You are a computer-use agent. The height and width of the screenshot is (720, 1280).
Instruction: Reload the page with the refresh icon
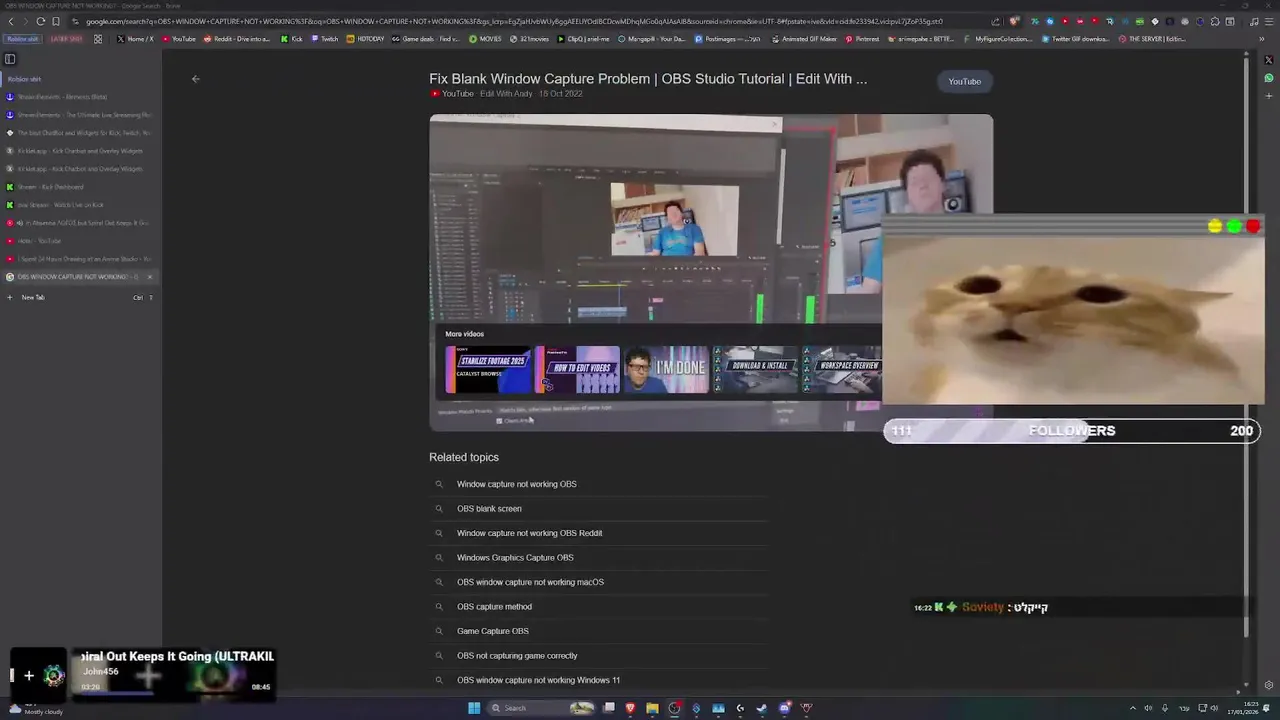click(x=40, y=21)
